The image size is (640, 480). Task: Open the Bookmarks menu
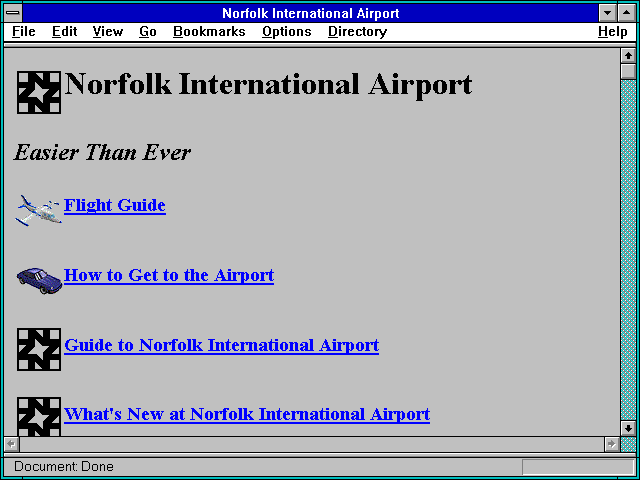pos(209,31)
